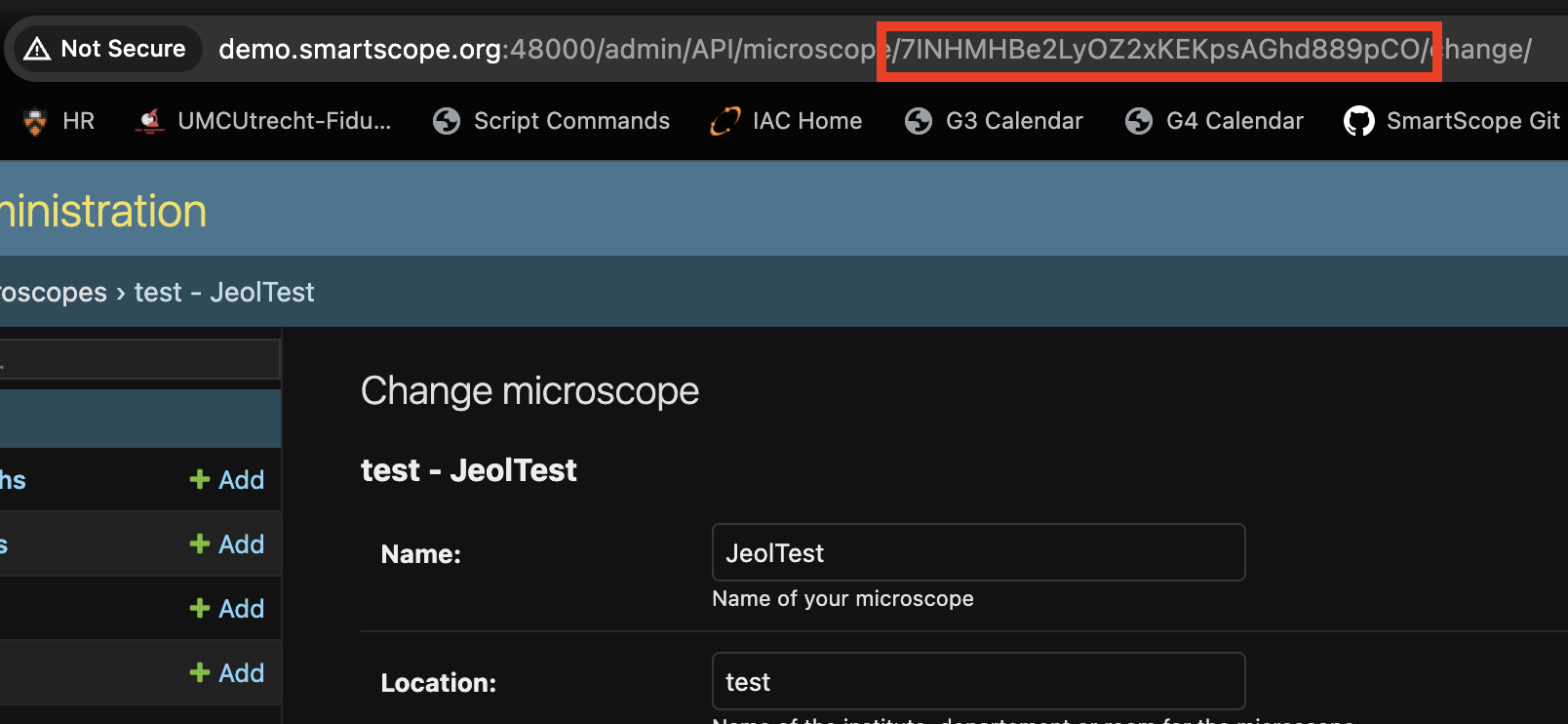
Task: Click the bold 'test - JeolTest' subheading
Action: tap(468, 470)
